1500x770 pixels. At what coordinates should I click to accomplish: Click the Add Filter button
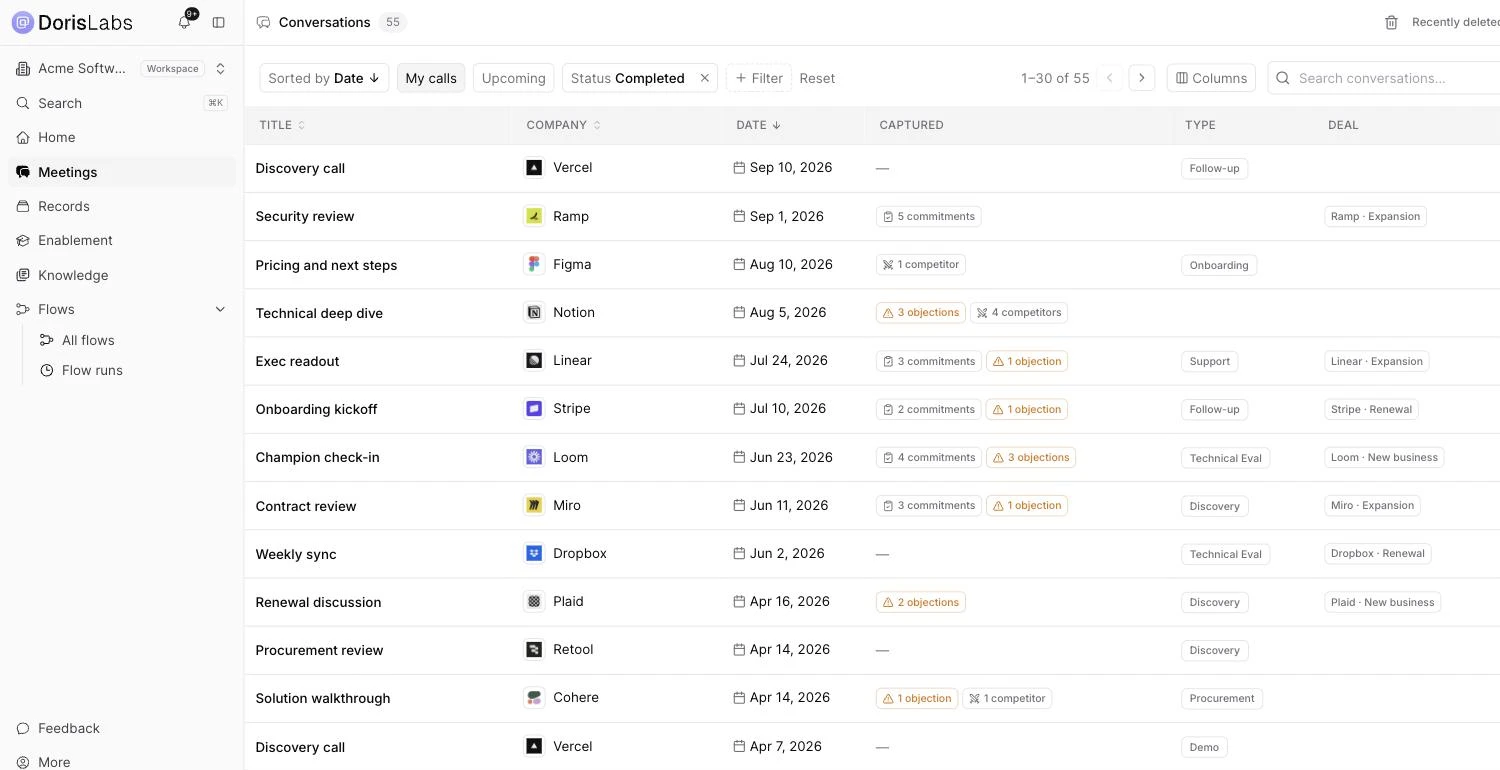pos(759,78)
